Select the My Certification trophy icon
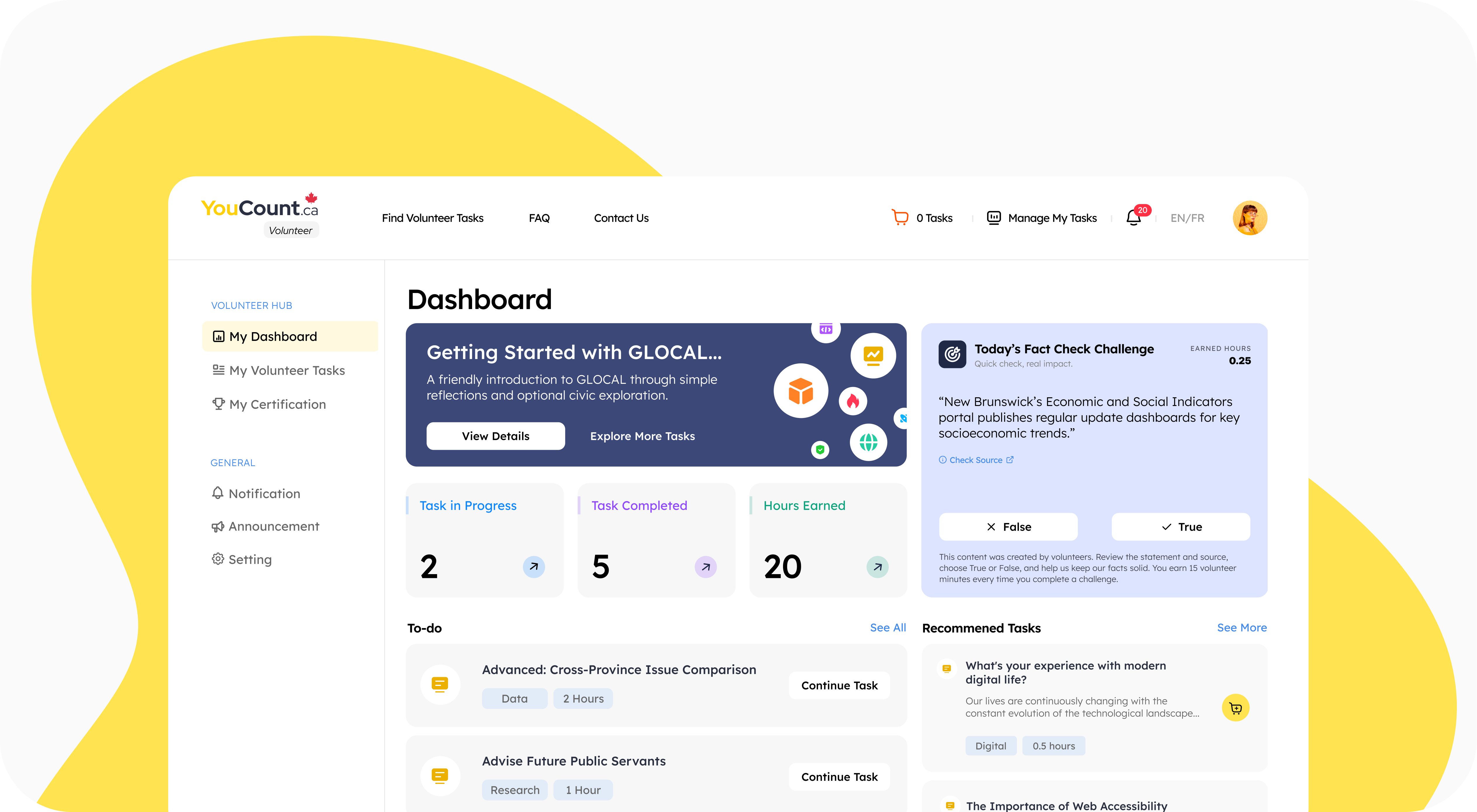This screenshot has height=812, width=1477. coord(218,404)
